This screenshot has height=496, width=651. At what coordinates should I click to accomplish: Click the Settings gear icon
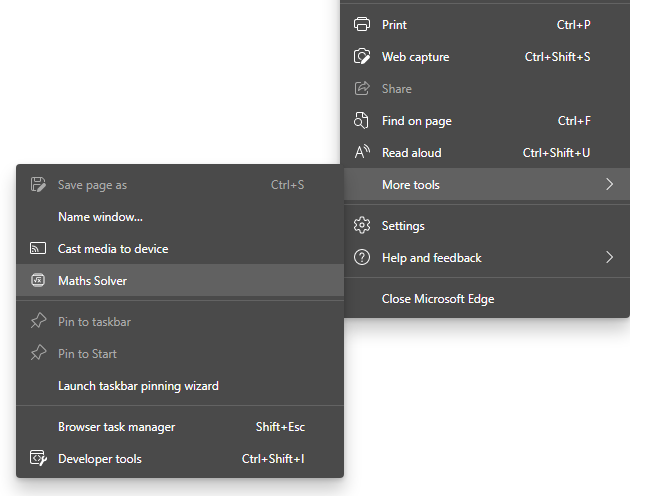tap(362, 226)
